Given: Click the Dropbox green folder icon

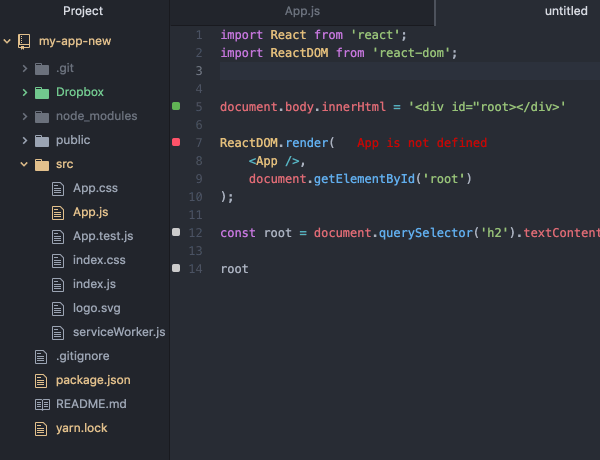Looking at the screenshot, I should click(x=42, y=93).
